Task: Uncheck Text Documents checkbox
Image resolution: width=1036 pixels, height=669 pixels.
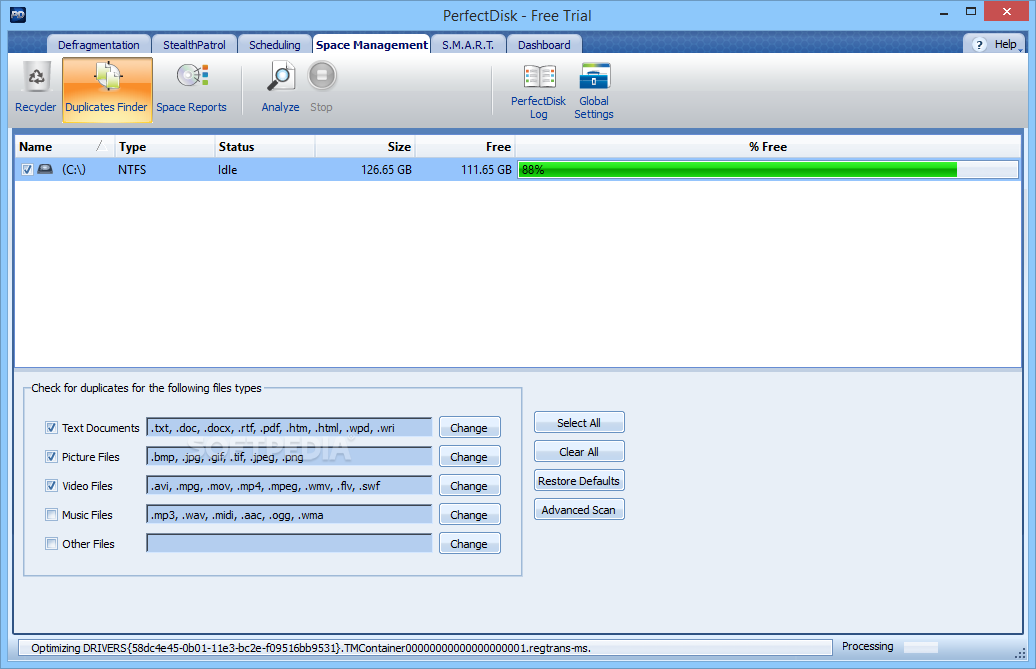Action: coord(52,427)
